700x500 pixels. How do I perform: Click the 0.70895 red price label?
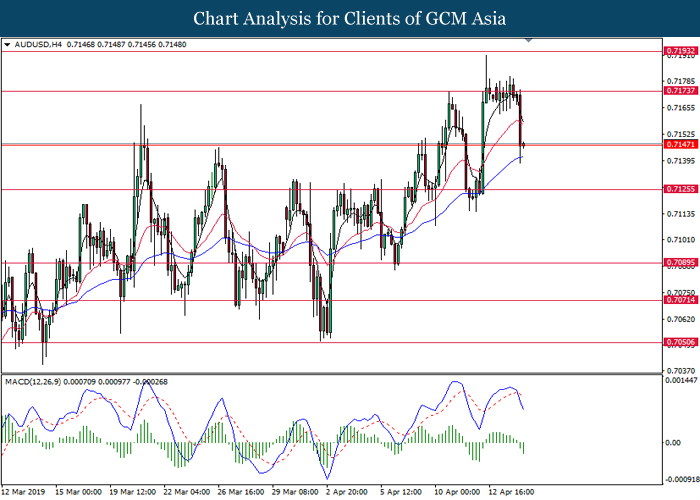tap(680, 264)
